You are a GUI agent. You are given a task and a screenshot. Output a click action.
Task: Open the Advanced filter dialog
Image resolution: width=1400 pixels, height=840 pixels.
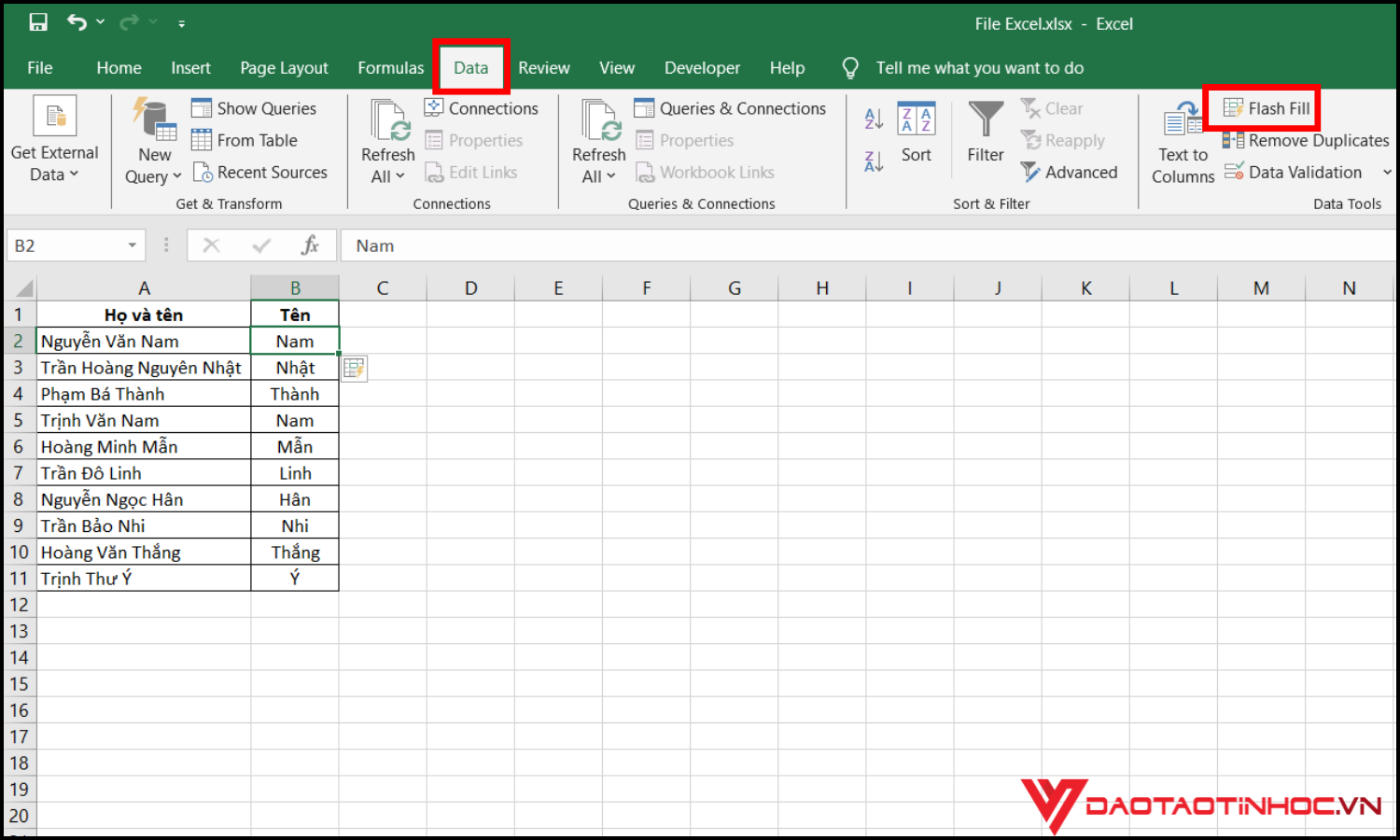point(1071,172)
